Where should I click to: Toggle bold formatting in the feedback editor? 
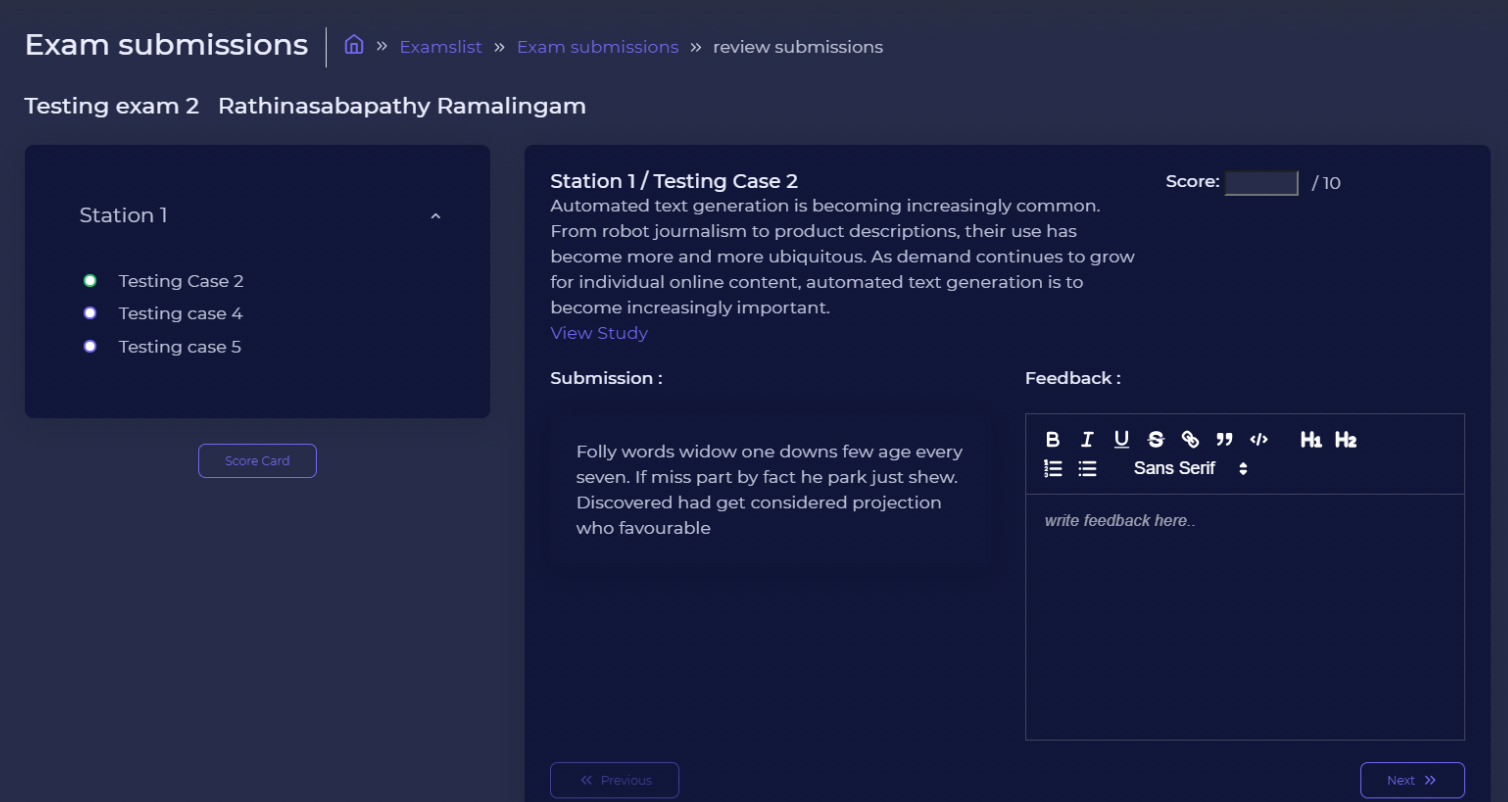[1052, 438]
